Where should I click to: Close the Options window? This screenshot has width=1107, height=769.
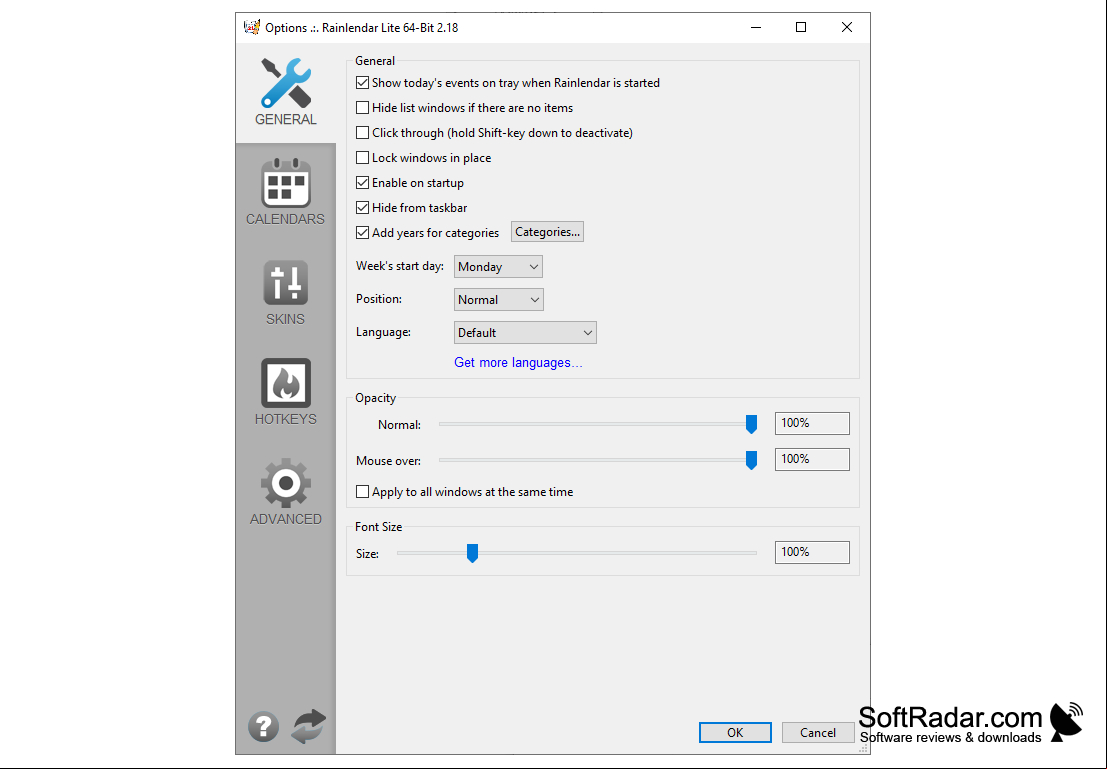(x=846, y=28)
